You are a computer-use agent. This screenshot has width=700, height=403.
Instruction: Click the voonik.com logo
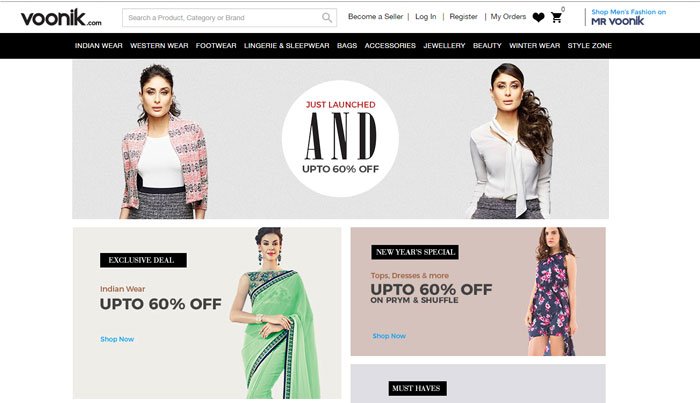click(x=61, y=18)
